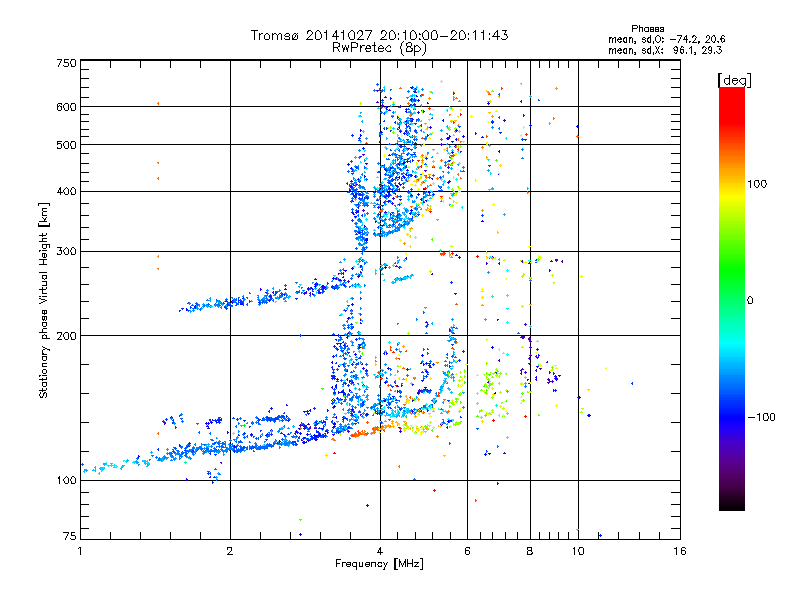
Task: Click the x-axis label 'Frequency [MHz]'
Action: (x=379, y=564)
